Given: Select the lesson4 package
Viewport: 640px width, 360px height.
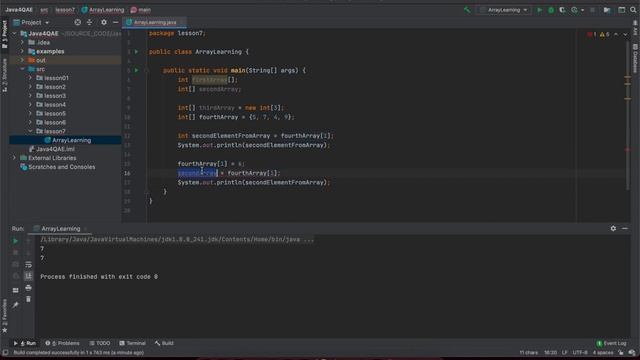Looking at the screenshot, I should [55, 105].
